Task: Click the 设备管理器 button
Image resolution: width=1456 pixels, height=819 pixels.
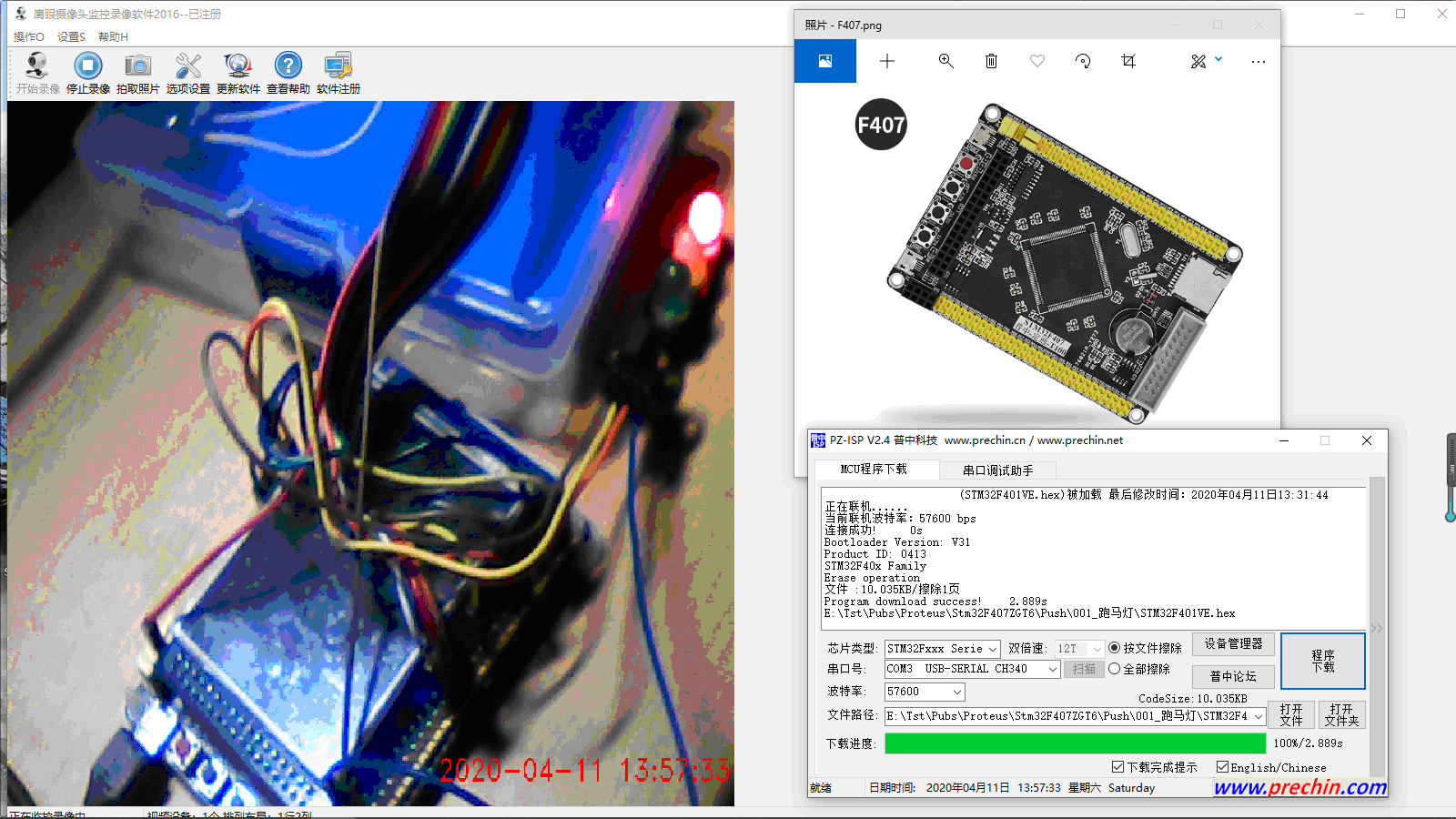Action: coord(1233,643)
